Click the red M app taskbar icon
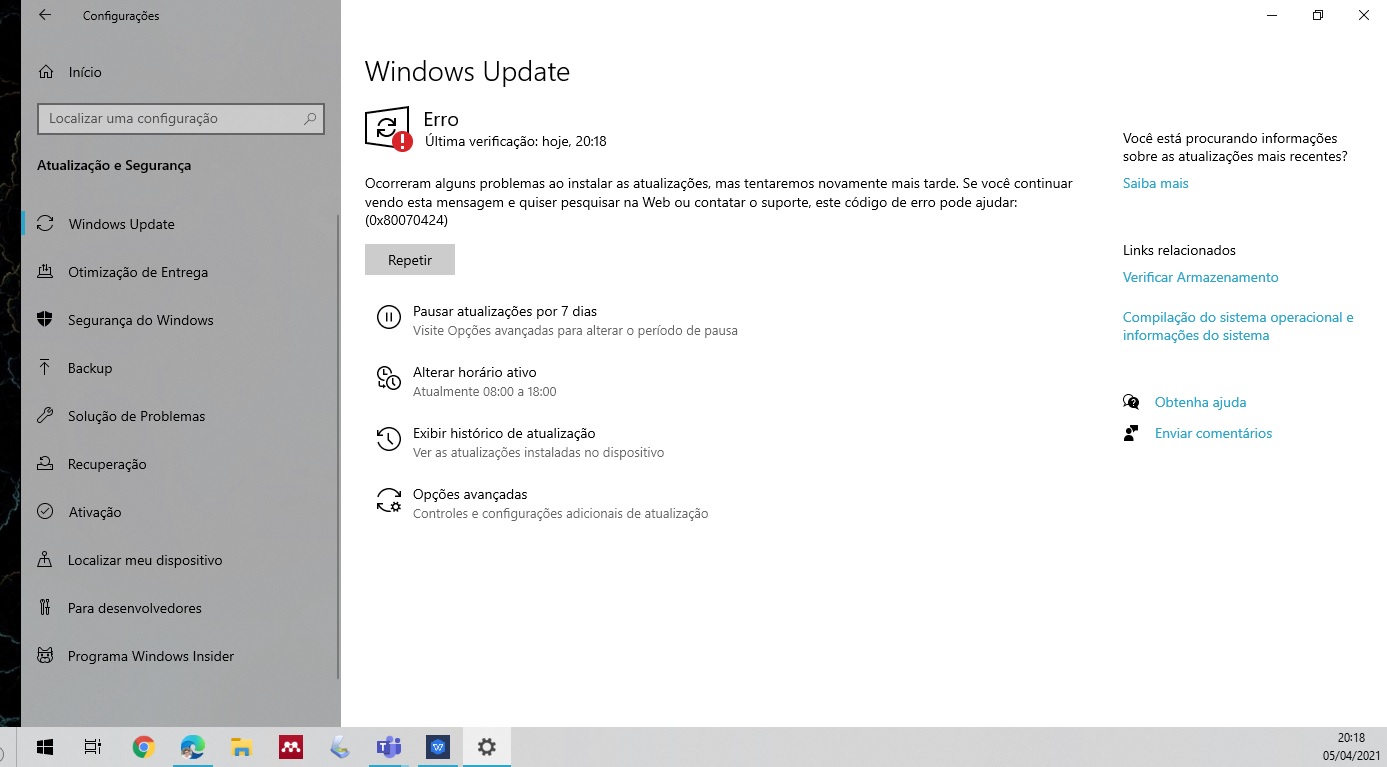This screenshot has height=767, width=1387. [x=290, y=747]
